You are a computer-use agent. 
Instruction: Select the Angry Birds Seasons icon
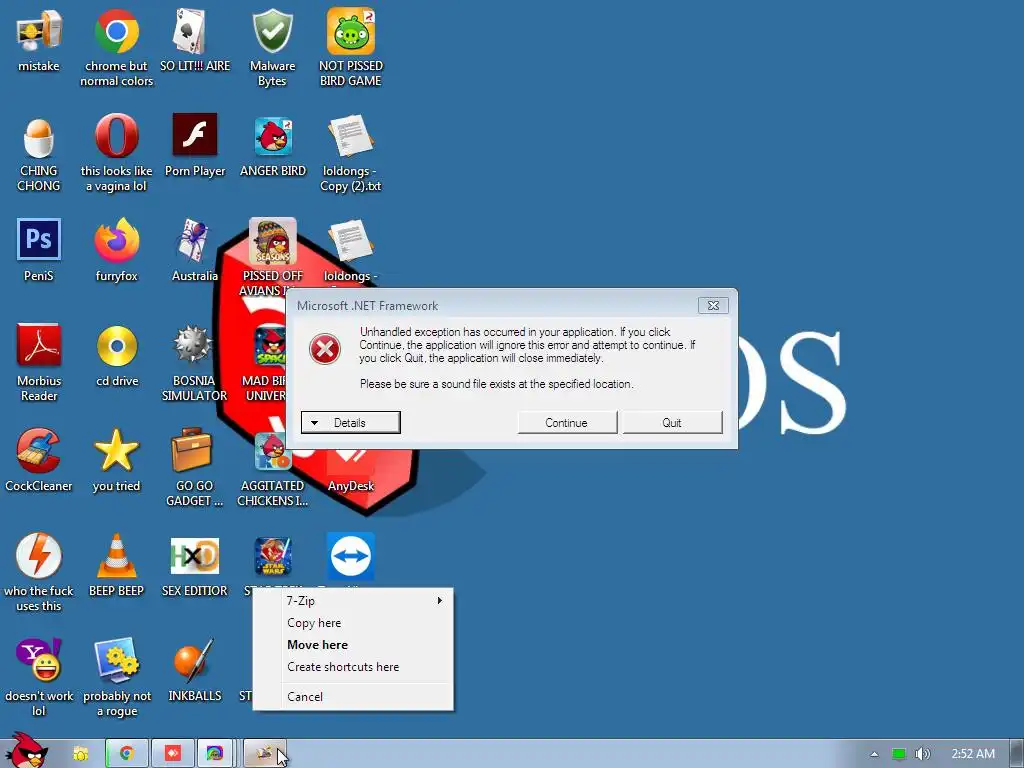coord(273,241)
